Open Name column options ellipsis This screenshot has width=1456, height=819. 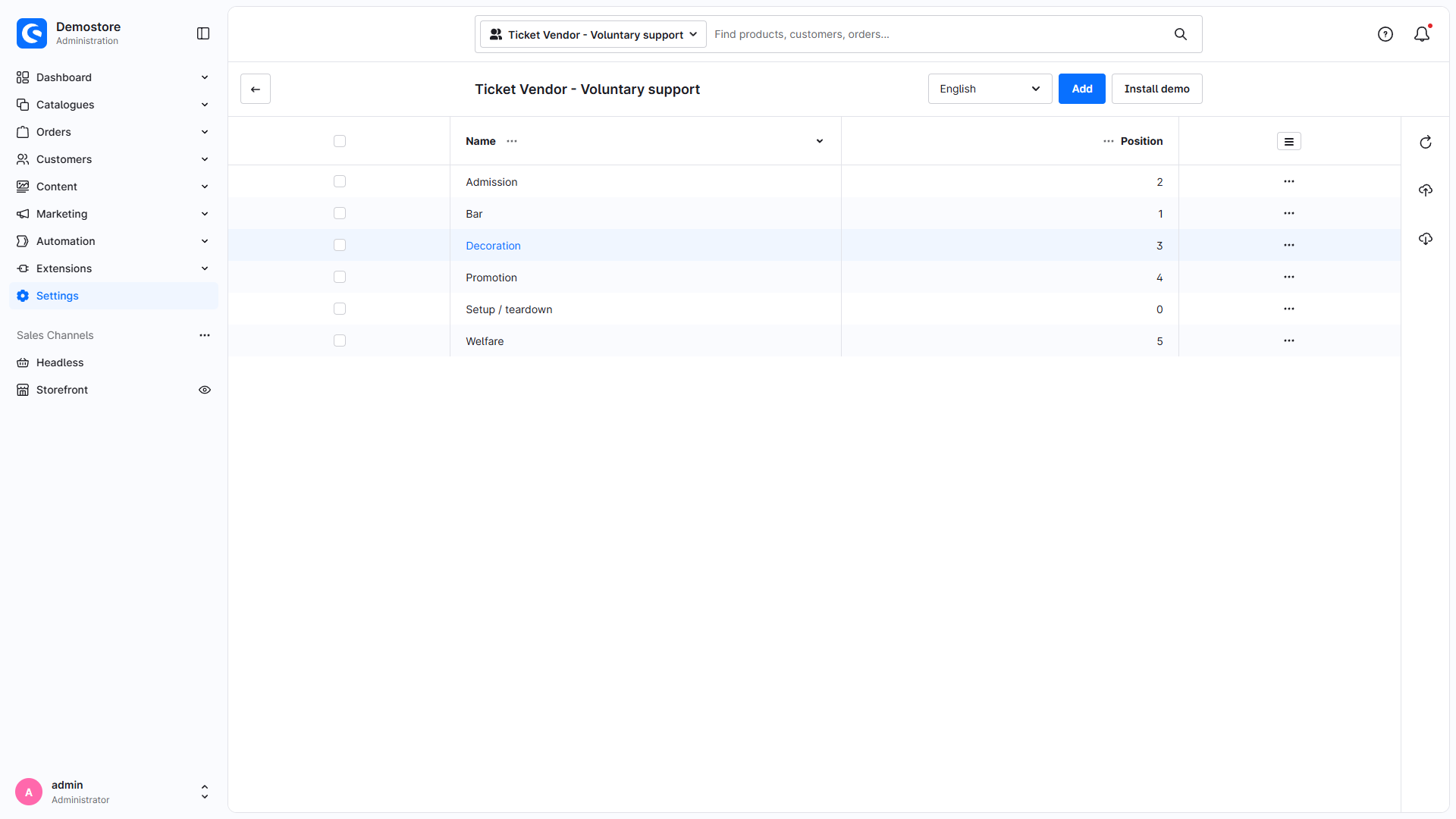pos(512,141)
